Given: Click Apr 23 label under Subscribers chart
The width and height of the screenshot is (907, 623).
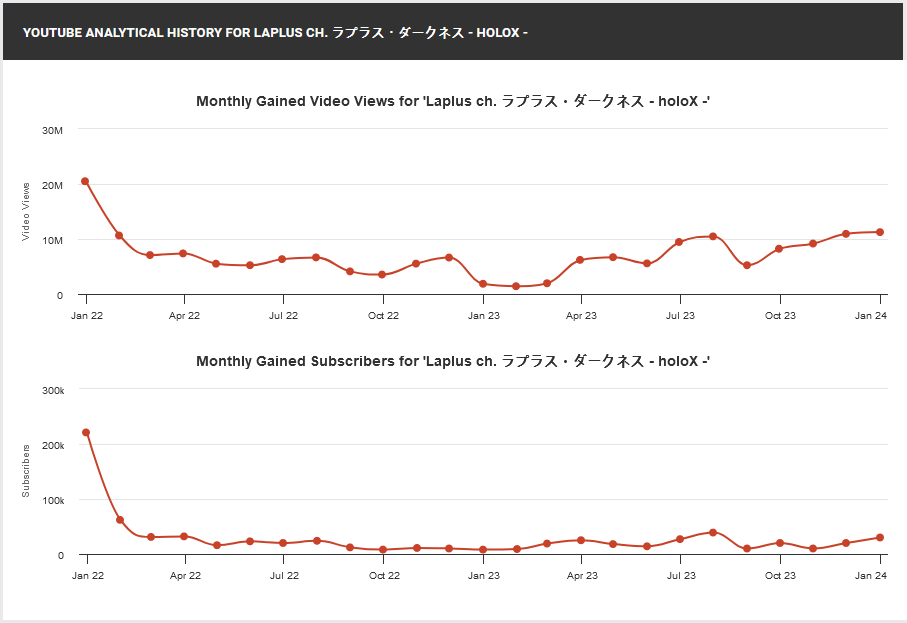Looking at the screenshot, I should pos(582,576).
